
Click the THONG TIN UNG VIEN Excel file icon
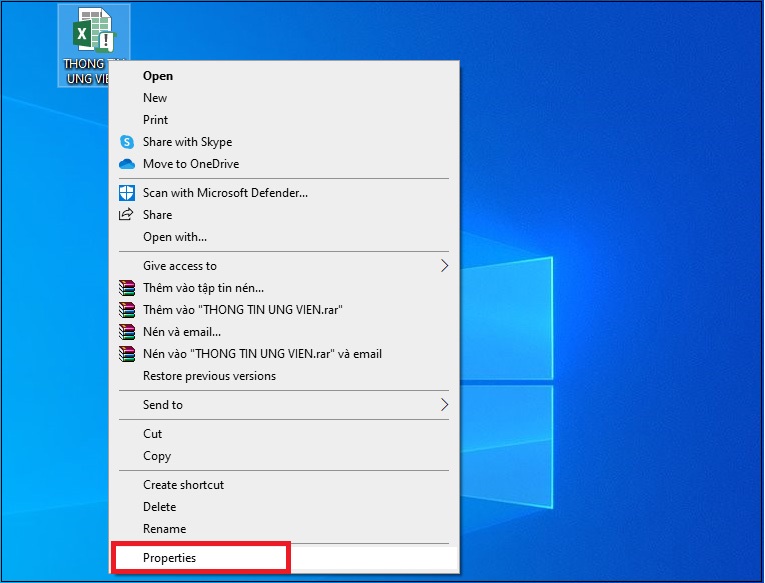pos(92,36)
